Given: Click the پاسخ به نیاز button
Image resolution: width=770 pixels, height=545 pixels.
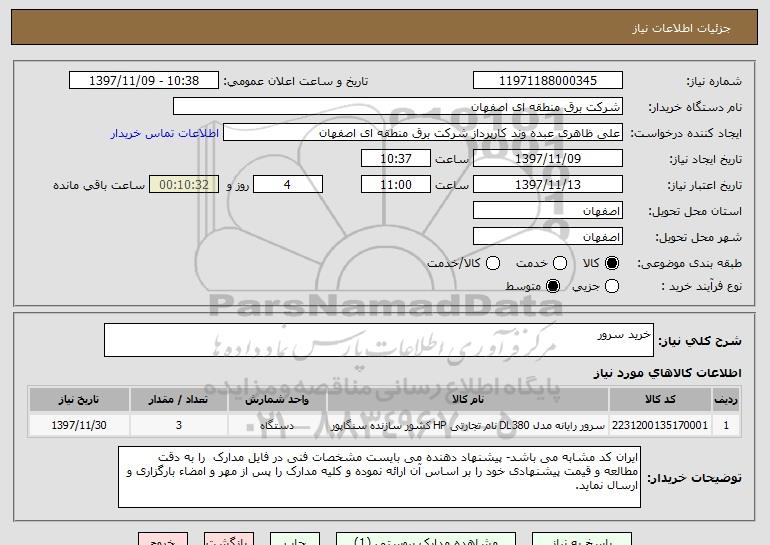Looking at the screenshot, I should pyautogui.click(x=582, y=539).
